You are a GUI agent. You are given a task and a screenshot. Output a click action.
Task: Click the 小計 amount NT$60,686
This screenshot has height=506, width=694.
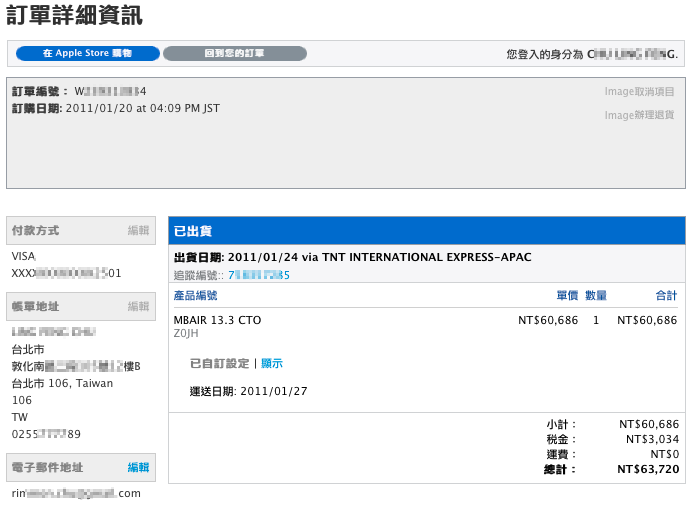coord(649,424)
